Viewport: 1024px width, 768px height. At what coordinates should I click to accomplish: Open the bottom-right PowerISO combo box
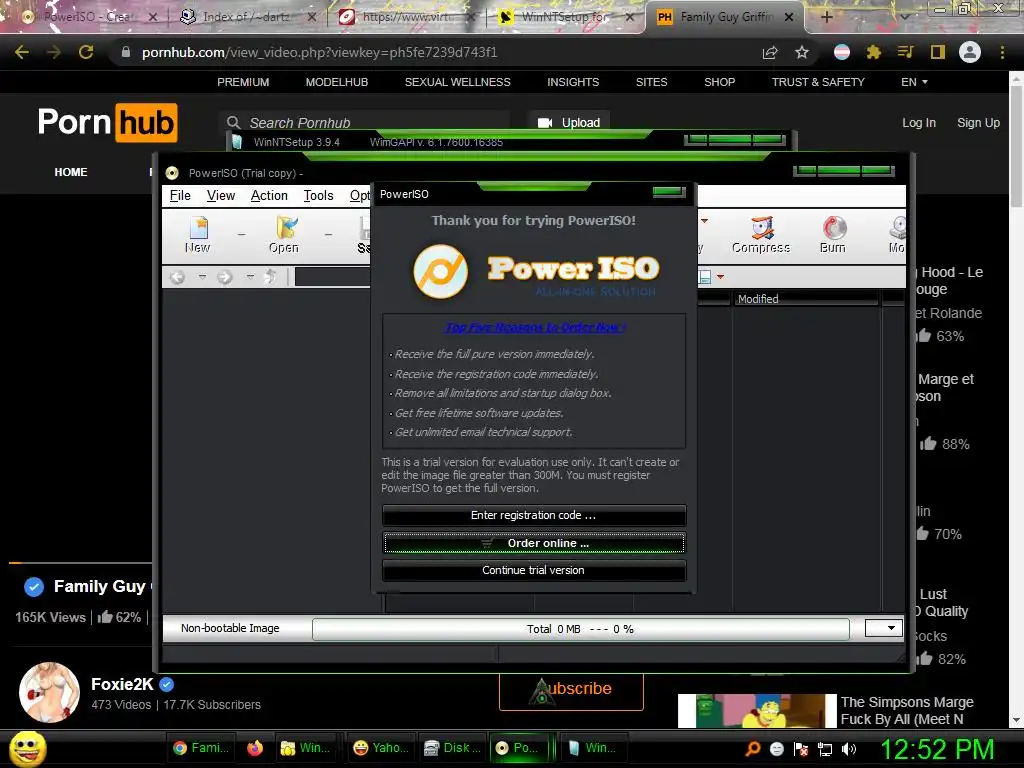(x=884, y=628)
